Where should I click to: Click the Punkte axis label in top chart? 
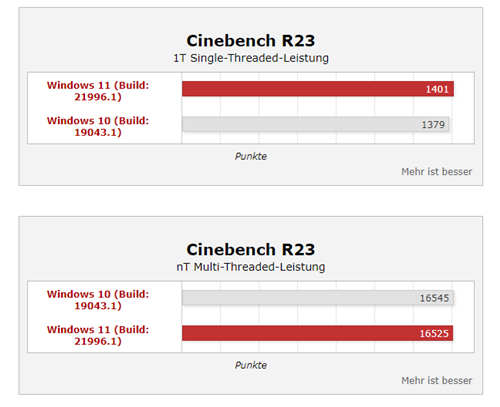(251, 156)
